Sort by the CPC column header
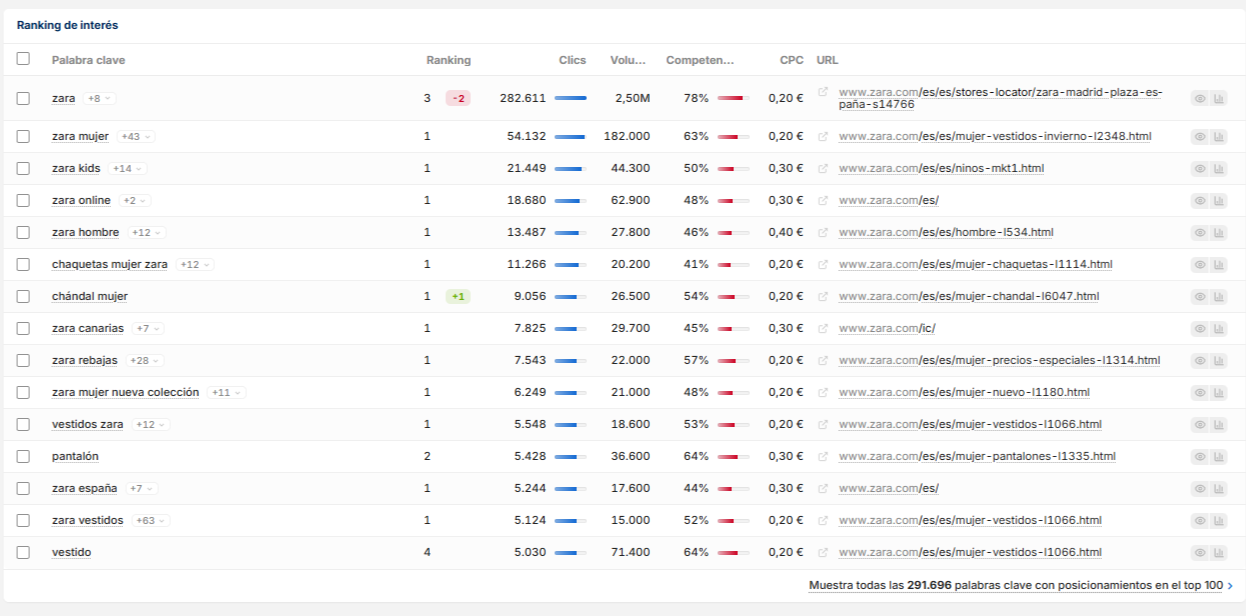 point(791,60)
